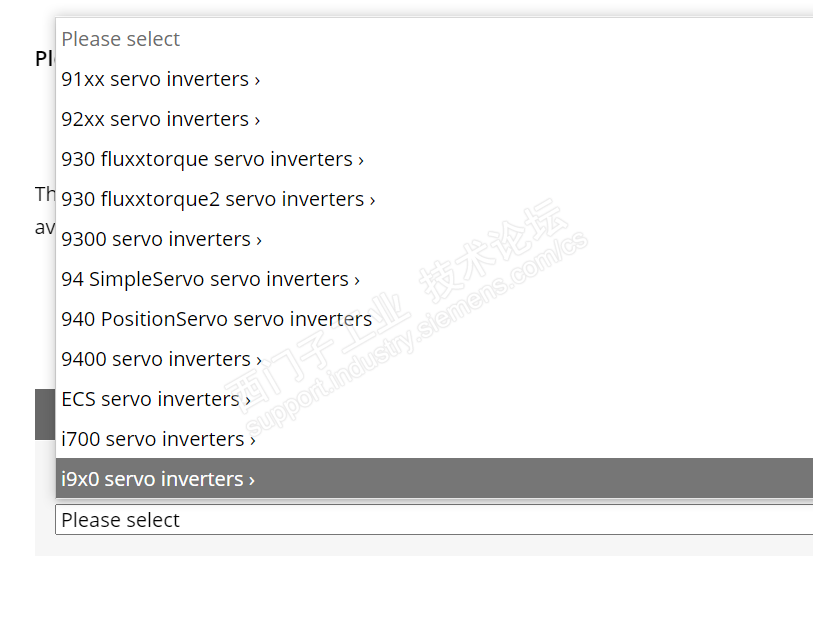Select the greyed 'Please select' list placeholder

pyautogui.click(x=121, y=39)
